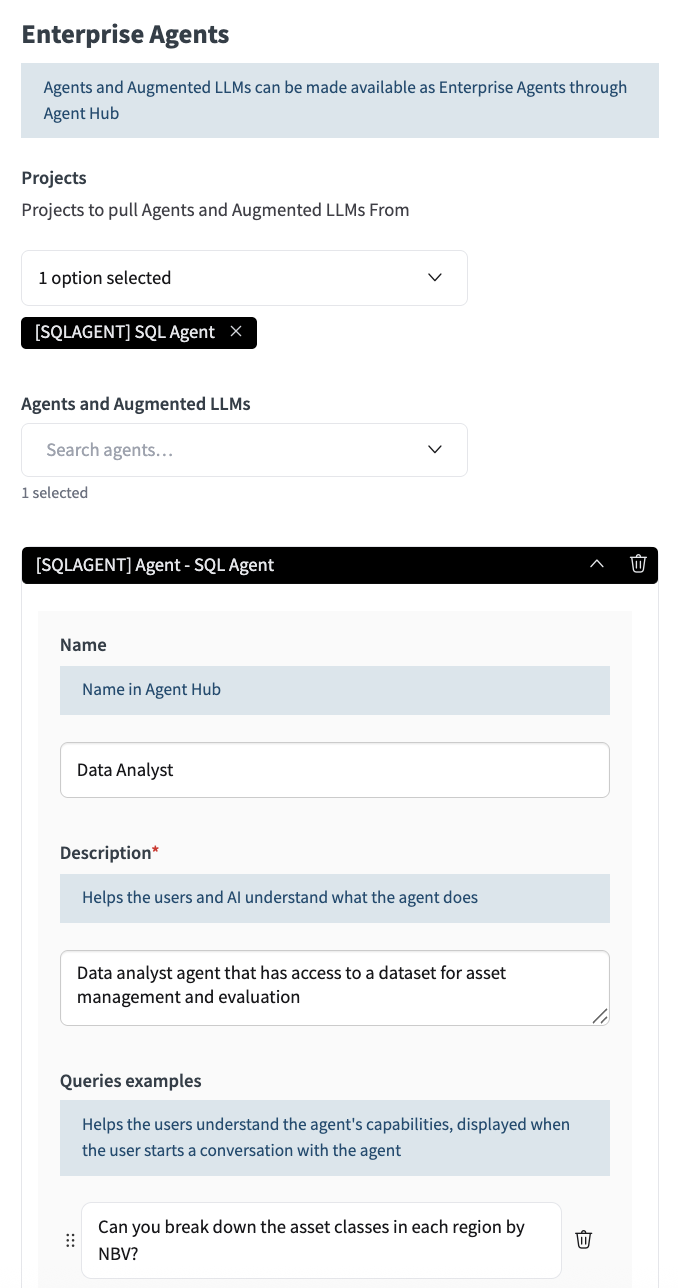Open the '1 option selected' Projects dropdown
Image resolution: width=678 pixels, height=1288 pixels.
click(x=244, y=278)
